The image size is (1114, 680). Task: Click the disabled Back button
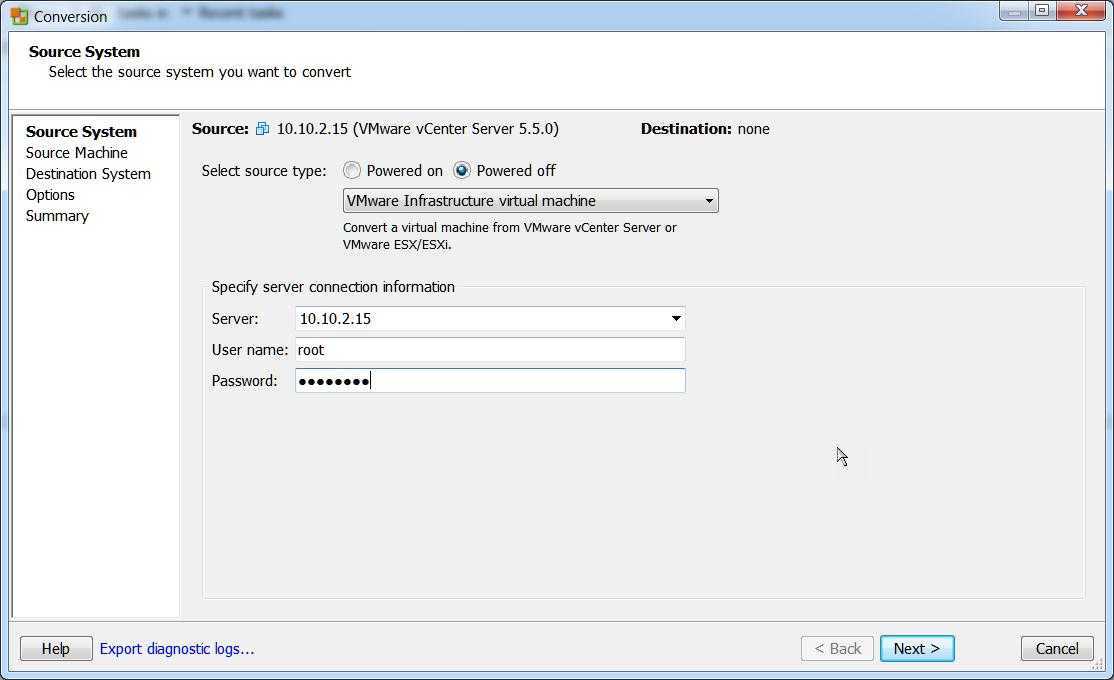[x=837, y=648]
